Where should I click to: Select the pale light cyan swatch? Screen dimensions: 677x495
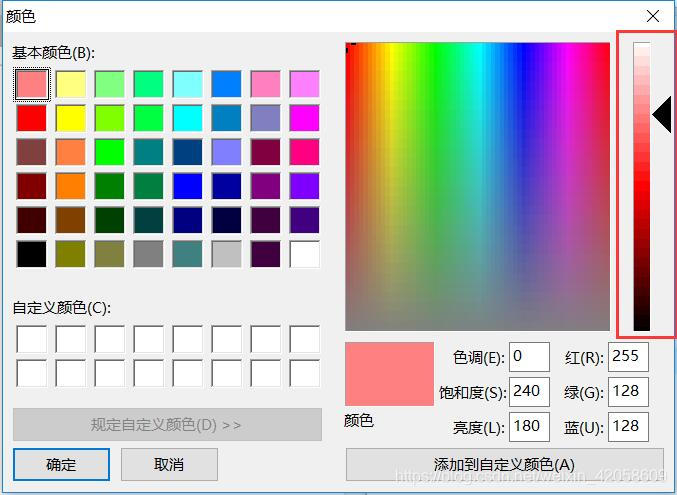coord(187,84)
